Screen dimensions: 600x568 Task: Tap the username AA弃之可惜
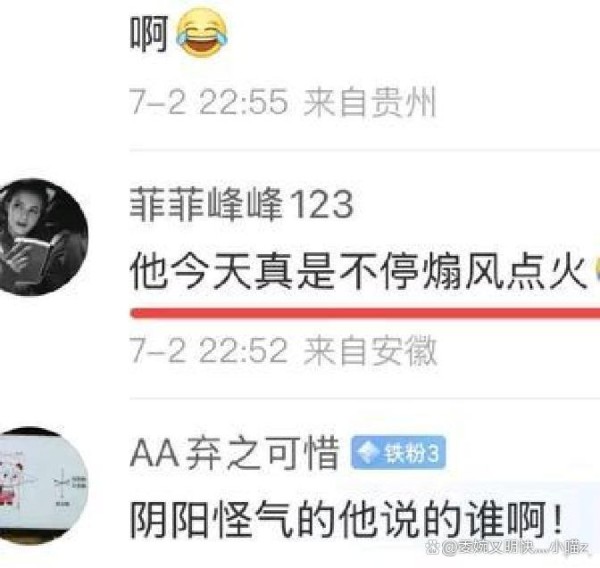235,453
